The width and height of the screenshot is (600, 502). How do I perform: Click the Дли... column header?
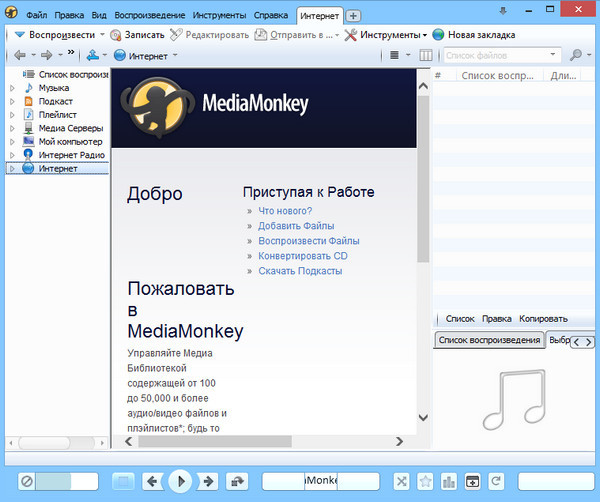[x=563, y=76]
